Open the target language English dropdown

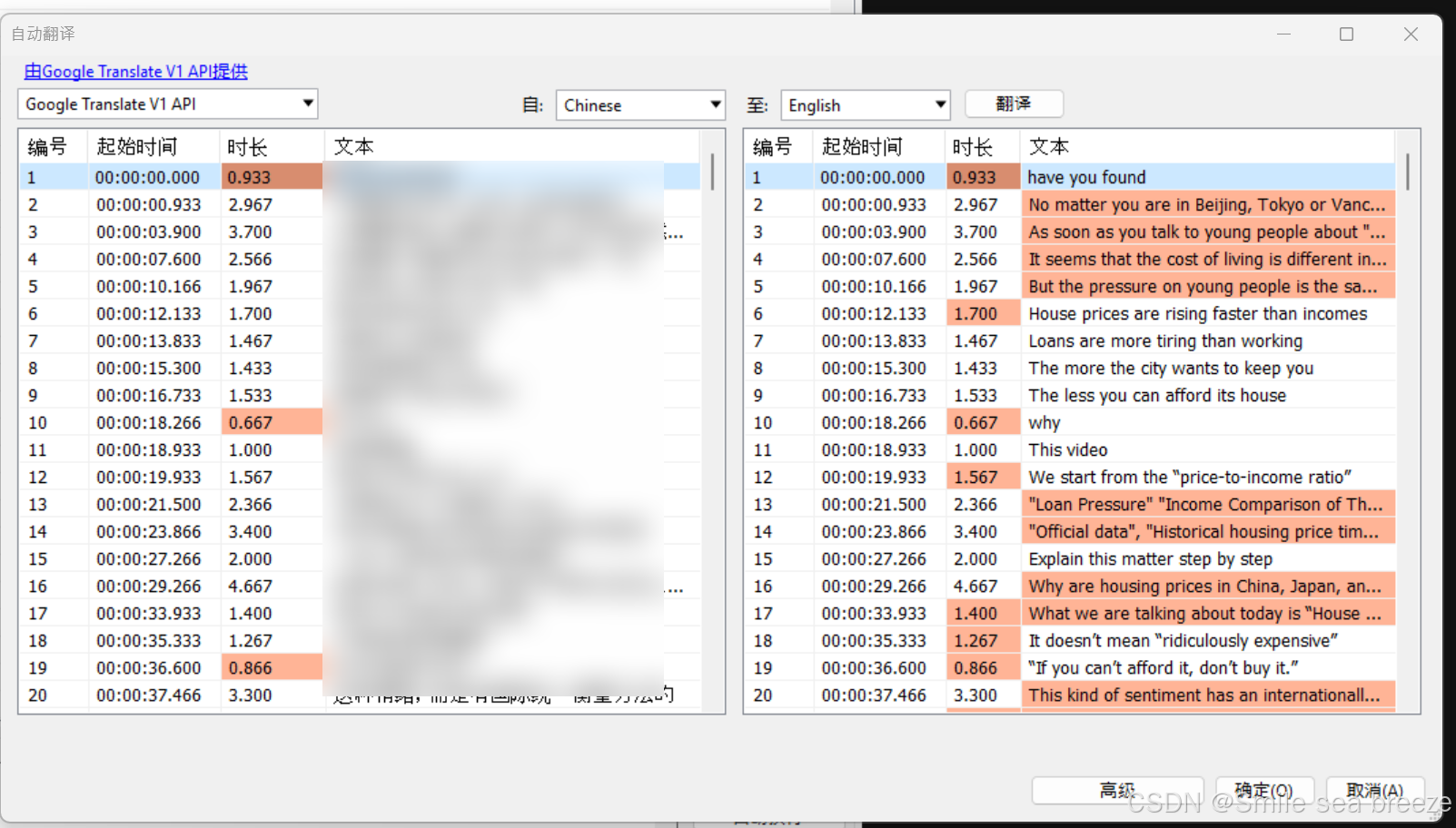[865, 105]
